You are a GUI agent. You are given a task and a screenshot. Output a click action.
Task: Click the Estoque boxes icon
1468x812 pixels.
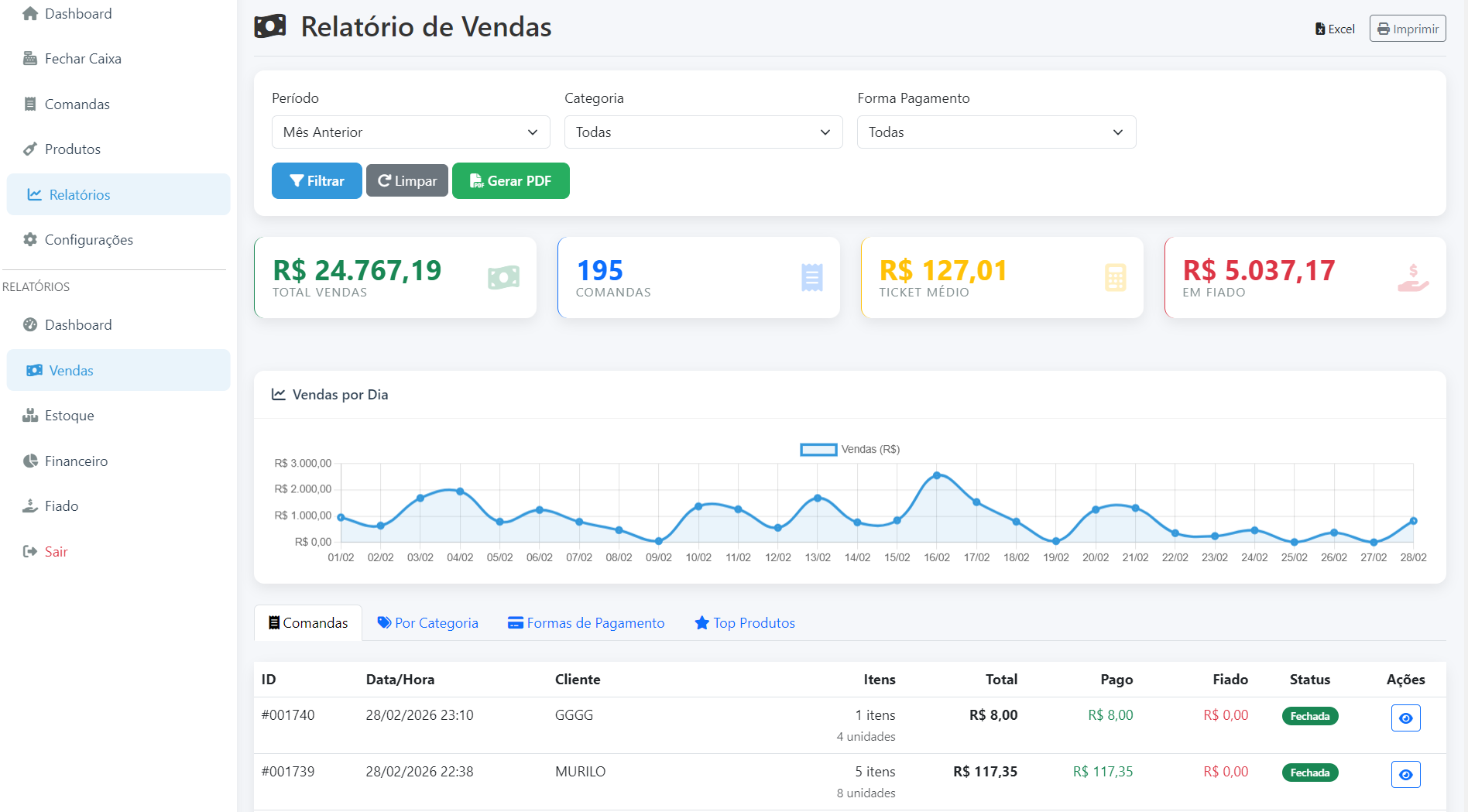coord(30,416)
